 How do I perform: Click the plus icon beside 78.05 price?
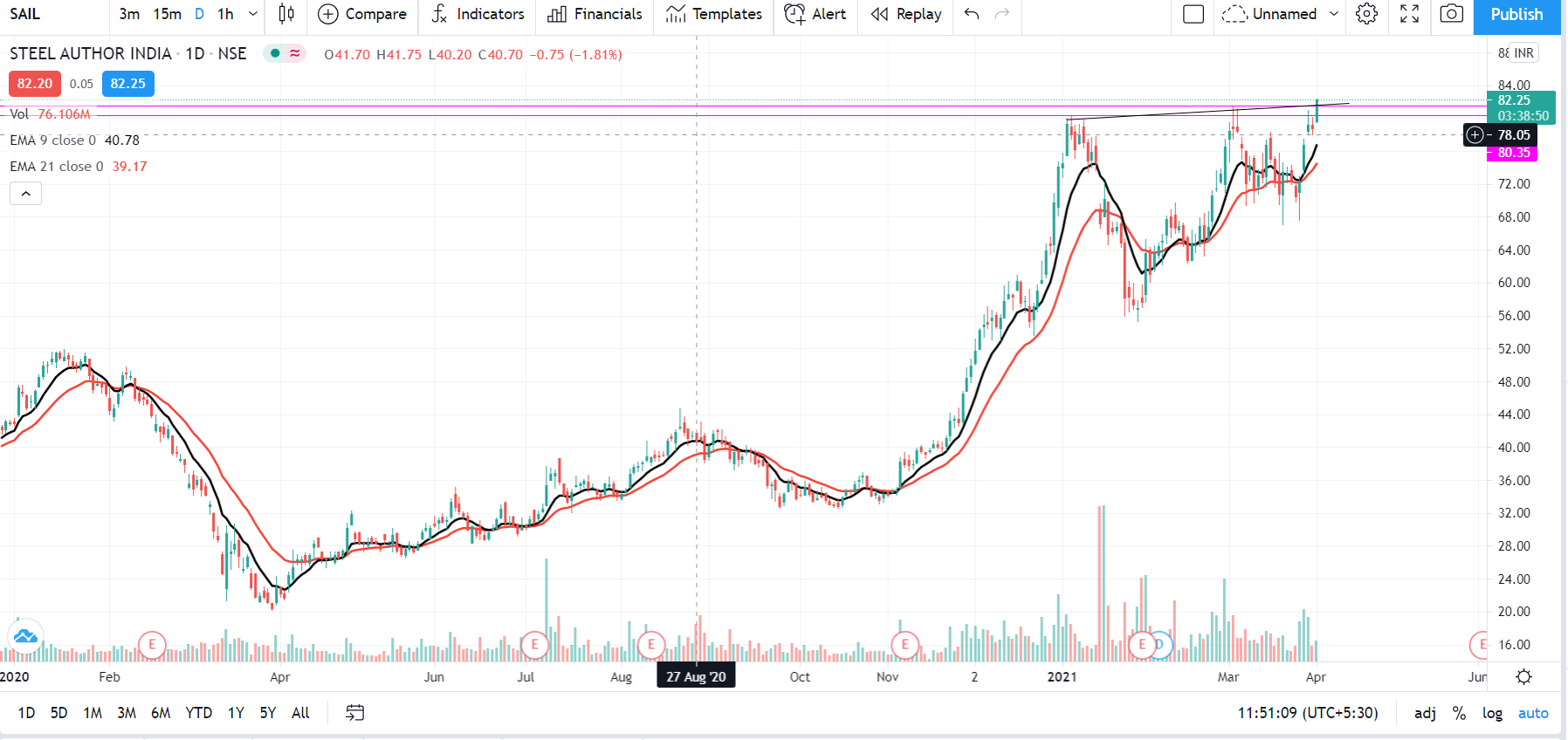[x=1475, y=134]
